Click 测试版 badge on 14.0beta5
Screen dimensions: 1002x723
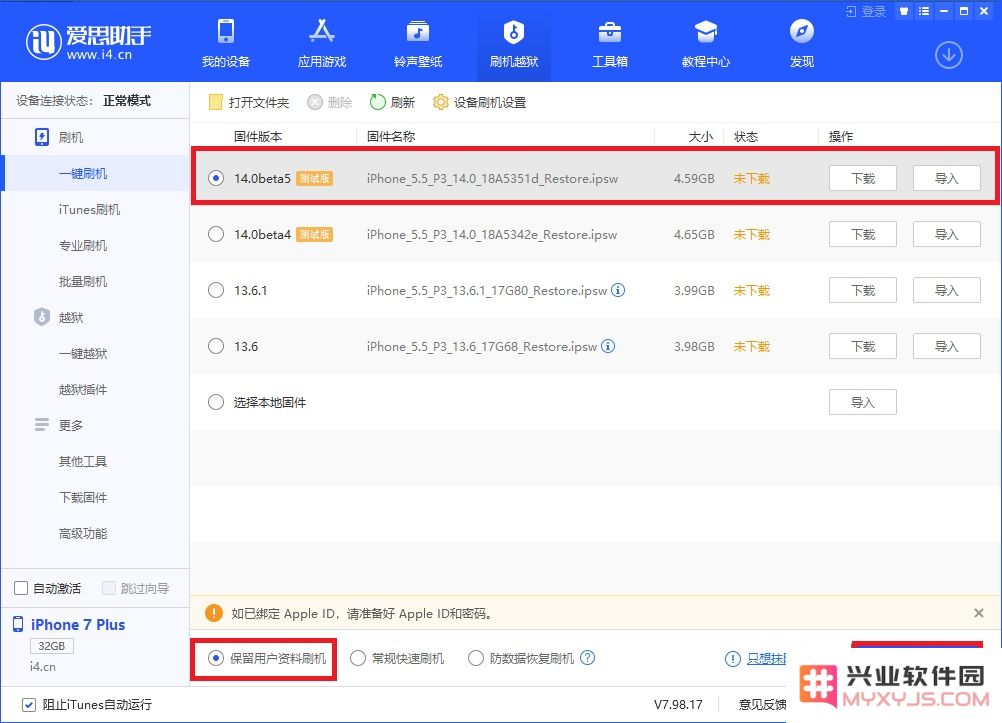(314, 178)
